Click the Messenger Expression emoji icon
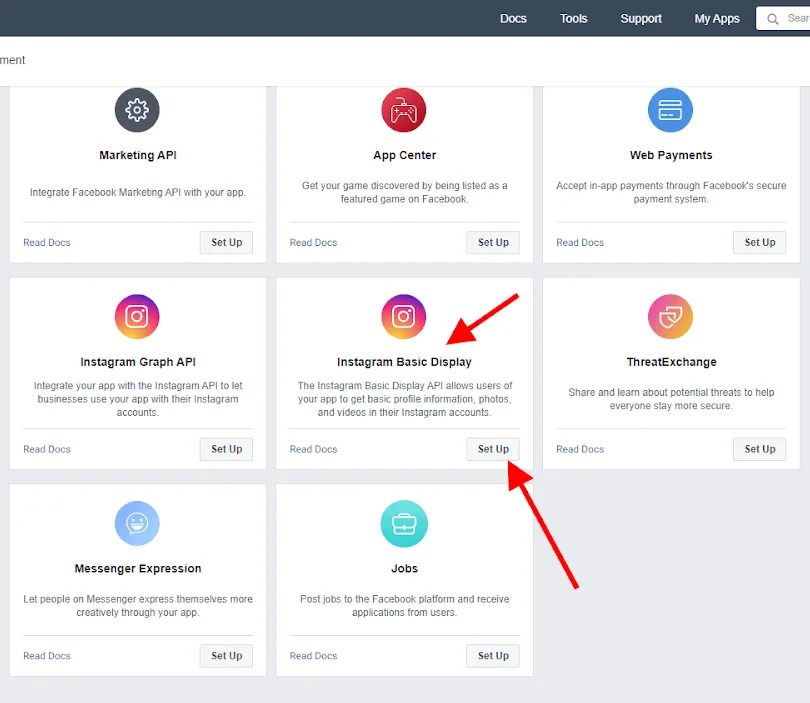810x703 pixels. (137, 523)
